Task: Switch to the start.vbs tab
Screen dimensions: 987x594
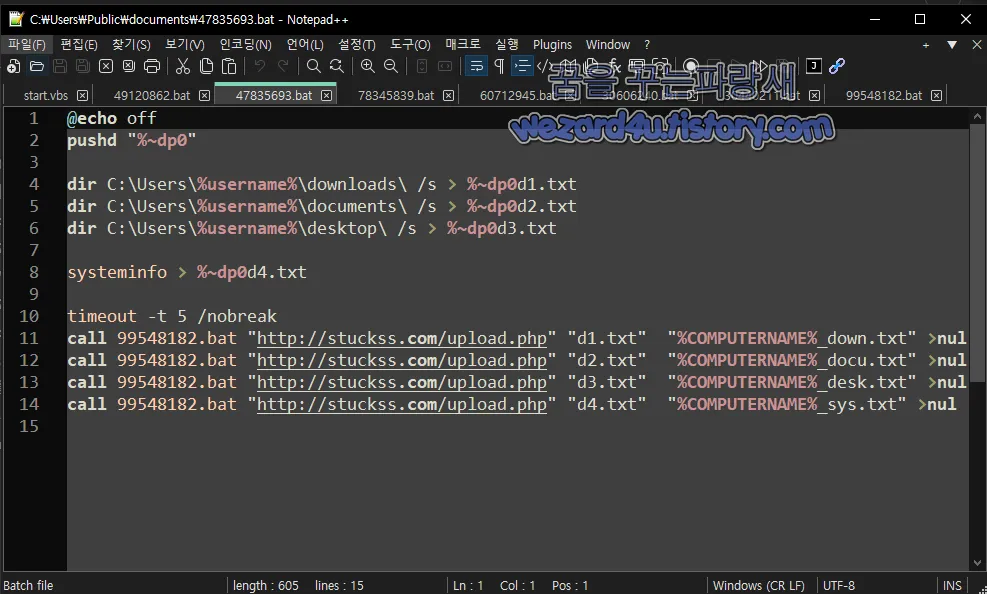Action: (45, 96)
